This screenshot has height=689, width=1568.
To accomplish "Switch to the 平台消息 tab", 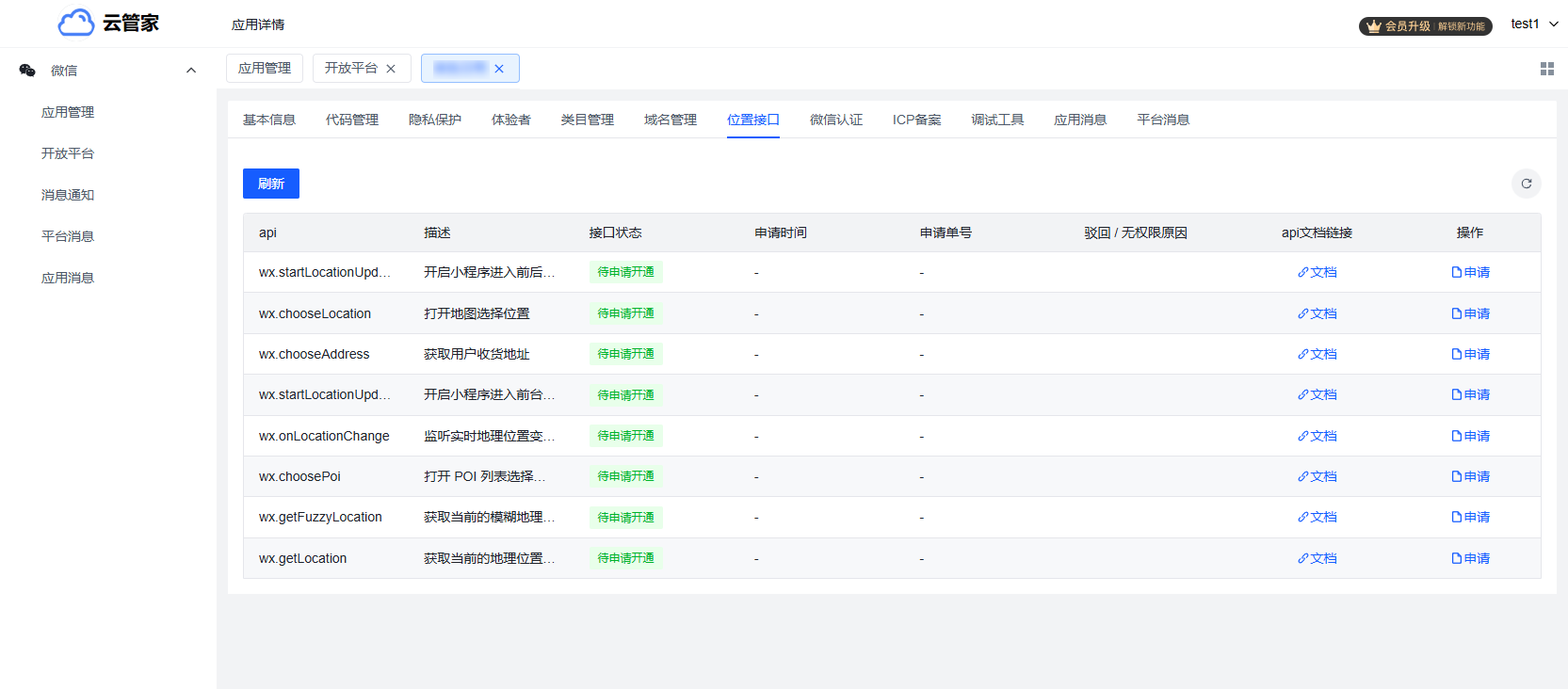I will 1163,120.
